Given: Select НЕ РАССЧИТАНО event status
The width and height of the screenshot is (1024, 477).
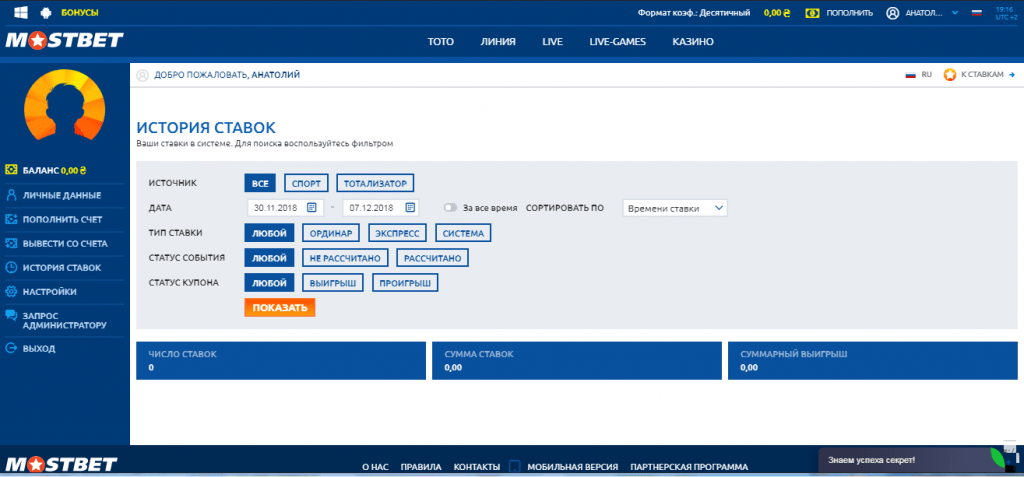Looking at the screenshot, I should 345,258.
